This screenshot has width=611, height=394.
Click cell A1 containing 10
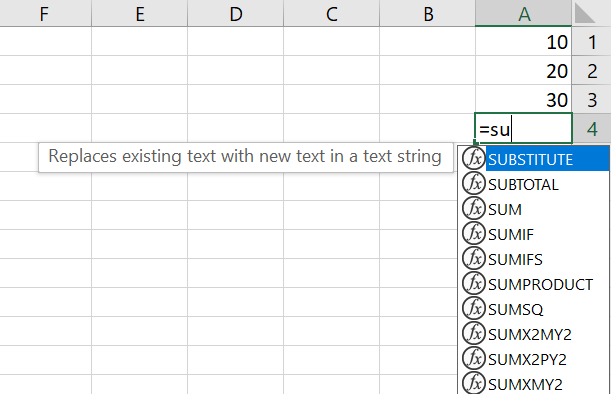[524, 41]
